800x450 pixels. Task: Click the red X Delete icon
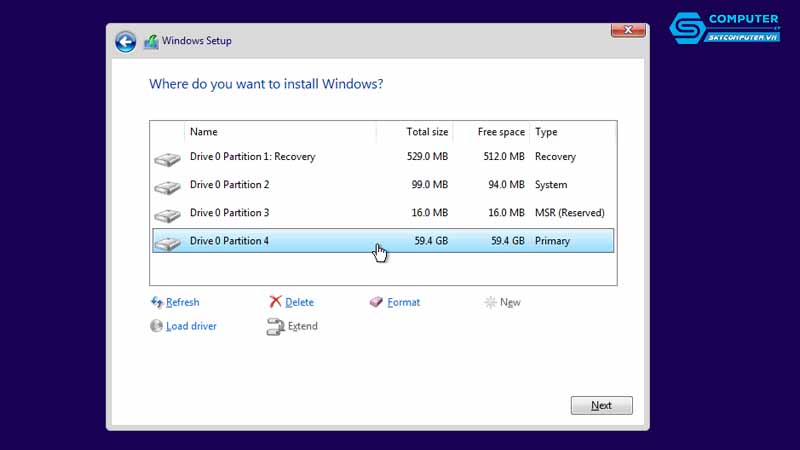(275, 302)
